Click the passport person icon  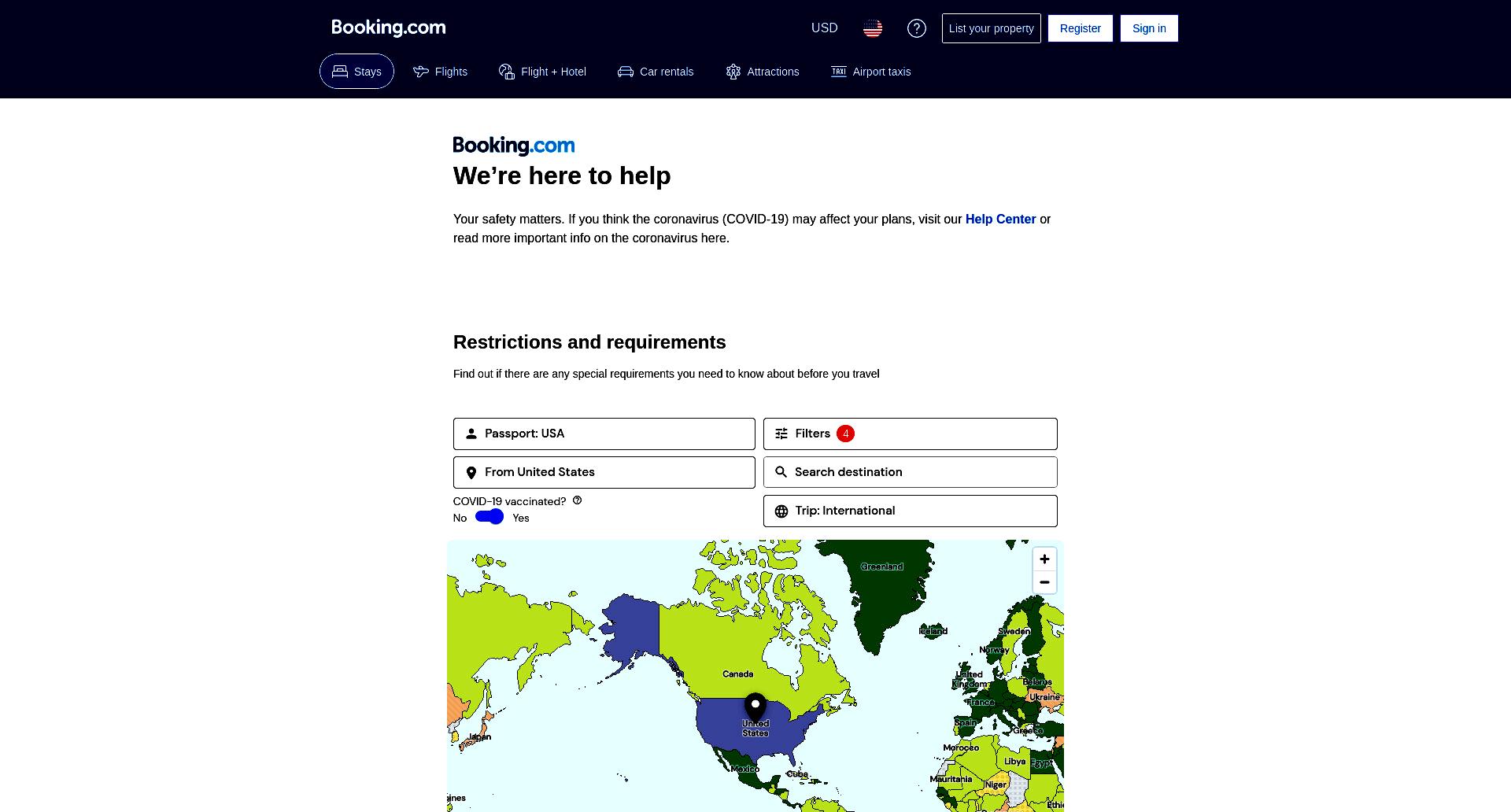point(471,434)
